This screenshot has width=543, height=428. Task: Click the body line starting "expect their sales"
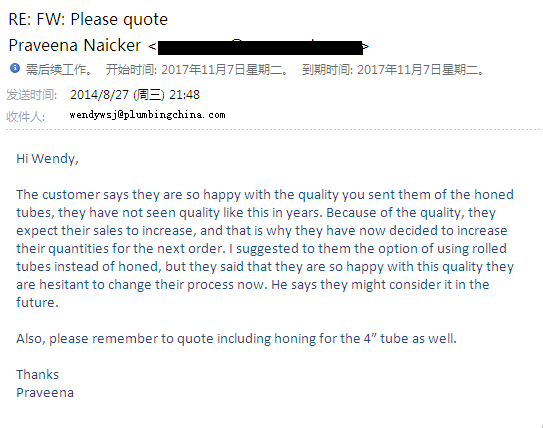tap(262, 231)
